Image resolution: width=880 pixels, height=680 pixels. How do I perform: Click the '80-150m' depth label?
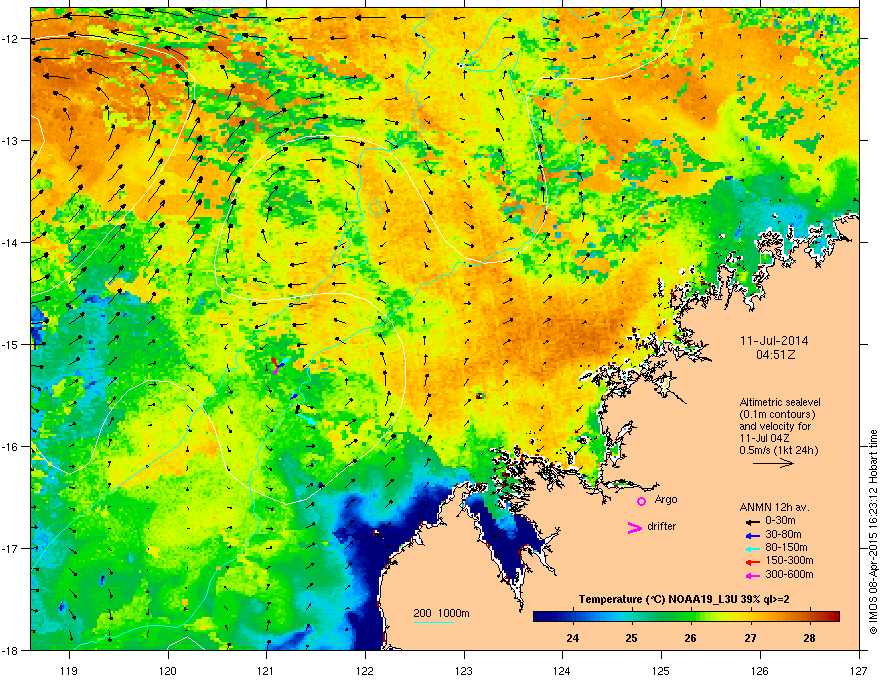click(786, 547)
